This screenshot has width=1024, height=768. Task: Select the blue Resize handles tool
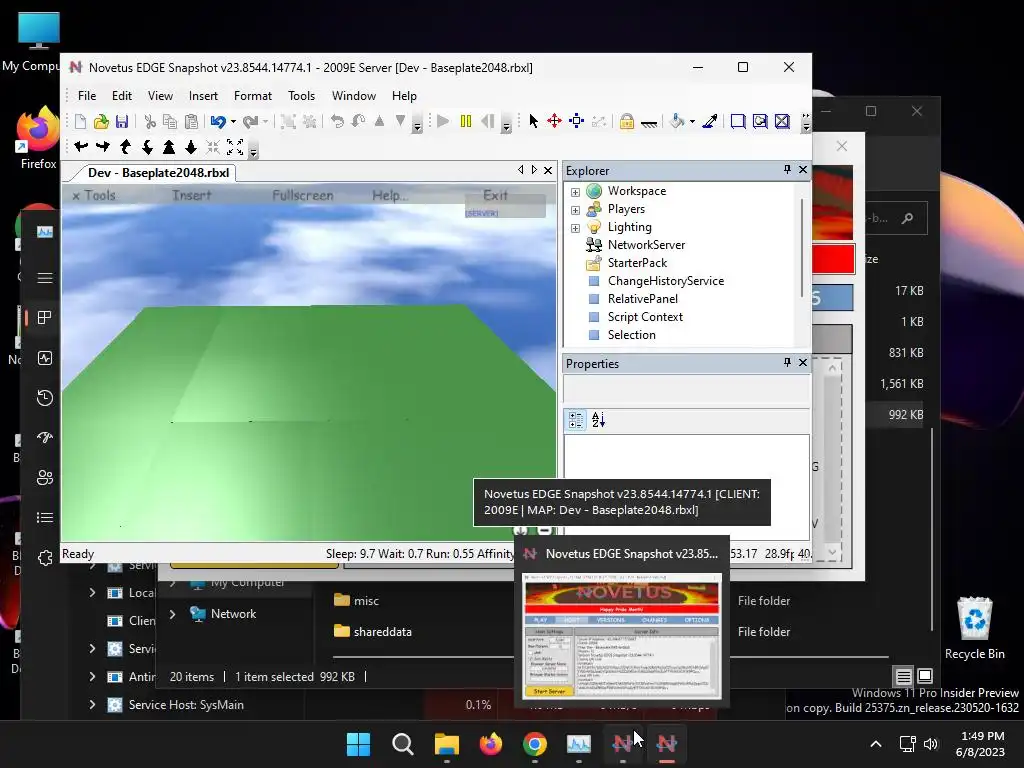tap(576, 121)
